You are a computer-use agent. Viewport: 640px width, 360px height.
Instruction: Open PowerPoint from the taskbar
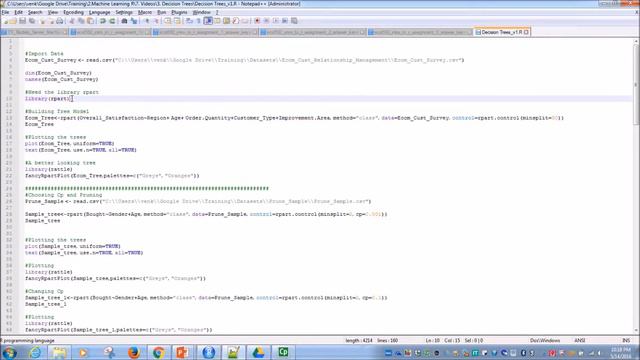click(182, 352)
